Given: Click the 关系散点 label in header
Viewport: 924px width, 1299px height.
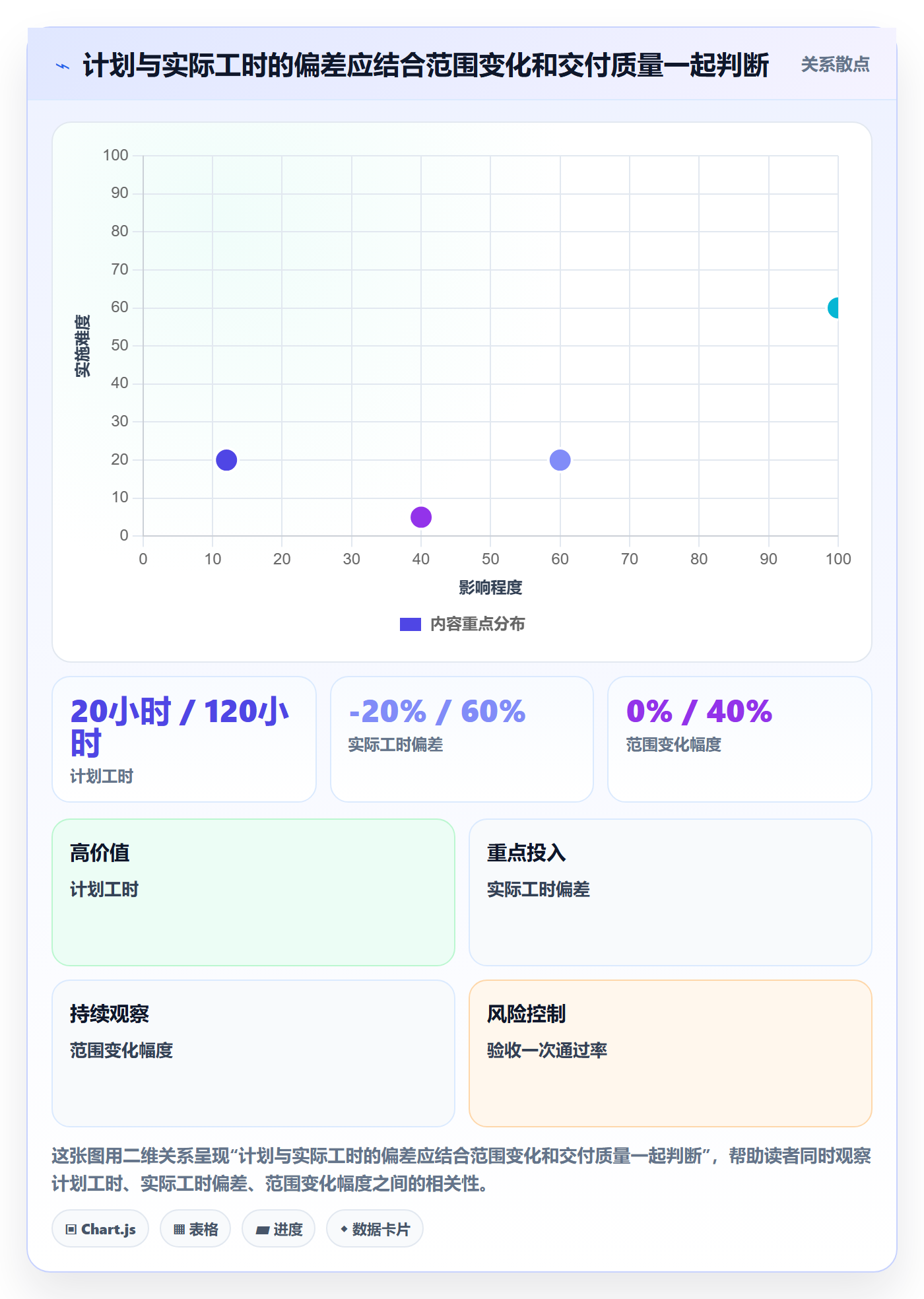Looking at the screenshot, I should [835, 65].
